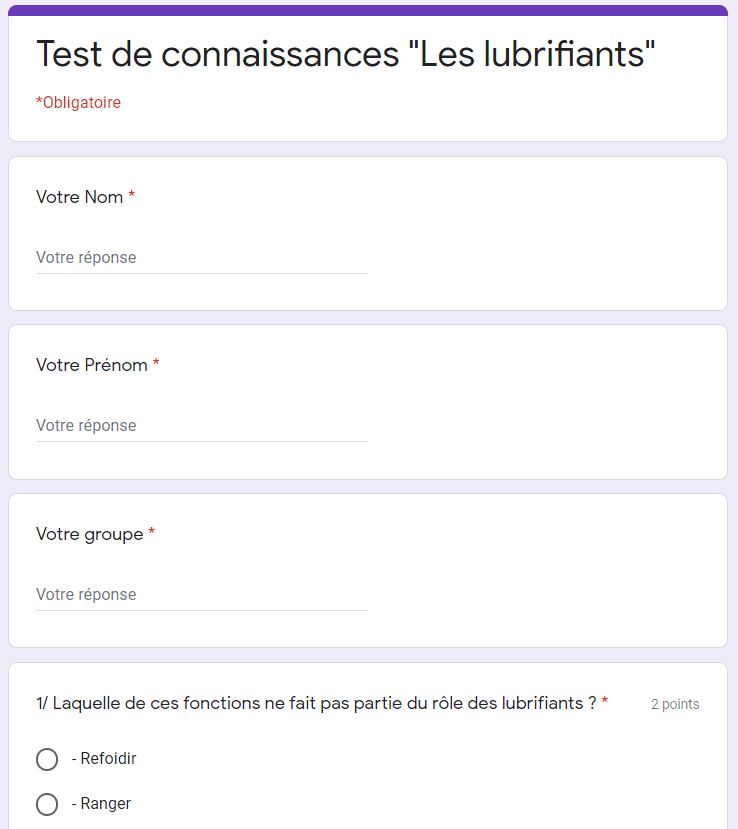This screenshot has height=829, width=738.
Task: Select the Refoidir radio button circle
Action: [x=47, y=760]
